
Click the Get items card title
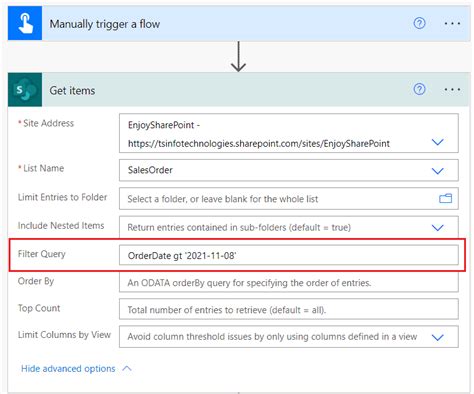click(72, 90)
